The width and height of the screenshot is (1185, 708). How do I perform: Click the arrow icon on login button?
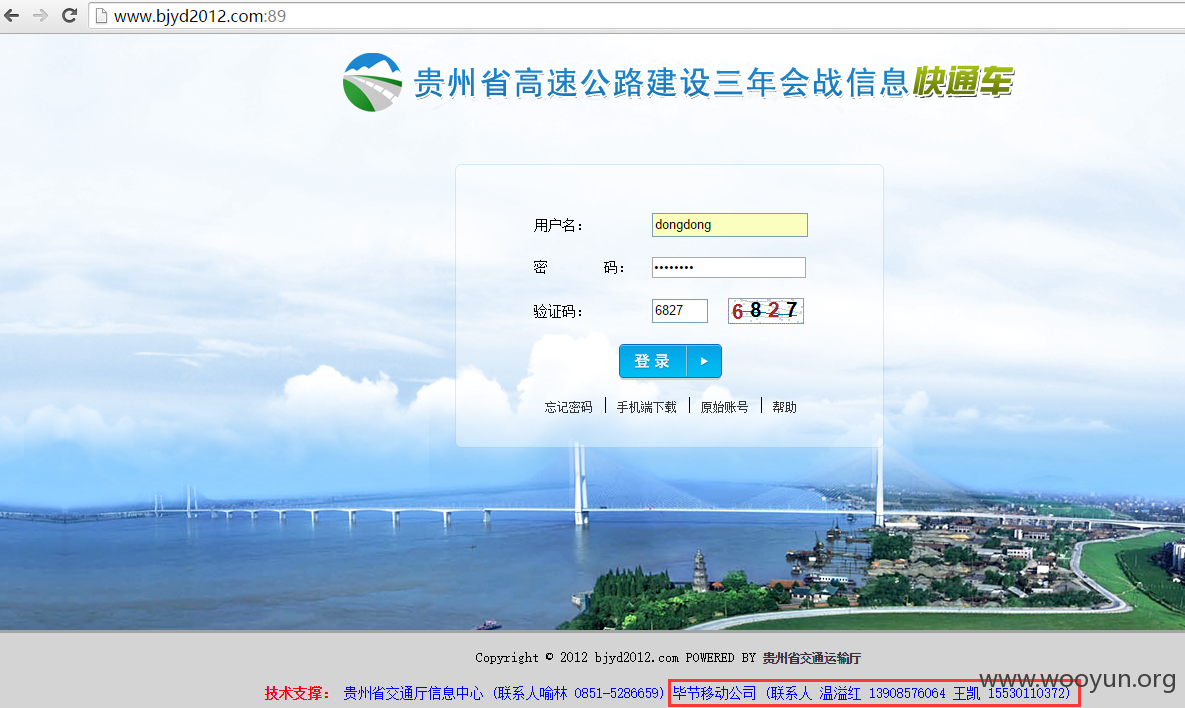coord(704,361)
